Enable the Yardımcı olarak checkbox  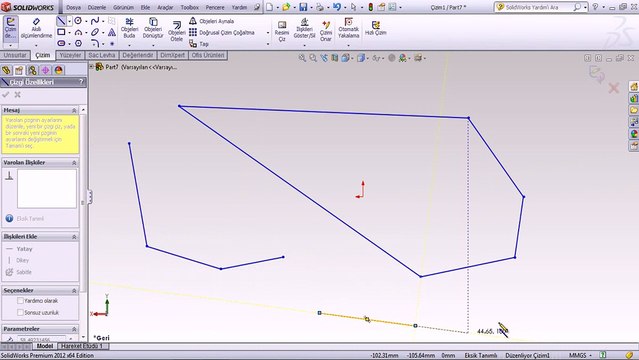(20, 300)
